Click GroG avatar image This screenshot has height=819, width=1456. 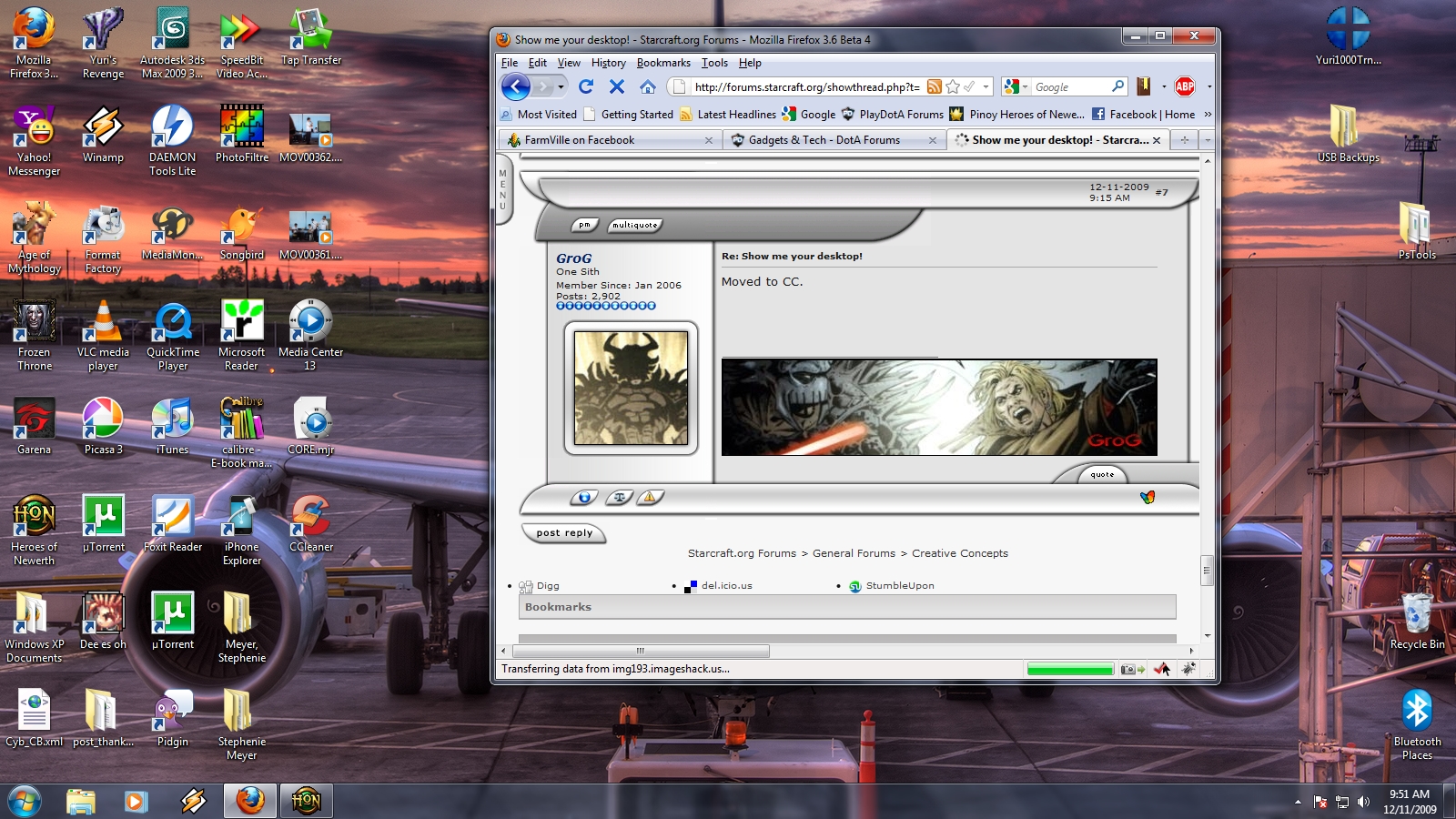(631, 388)
